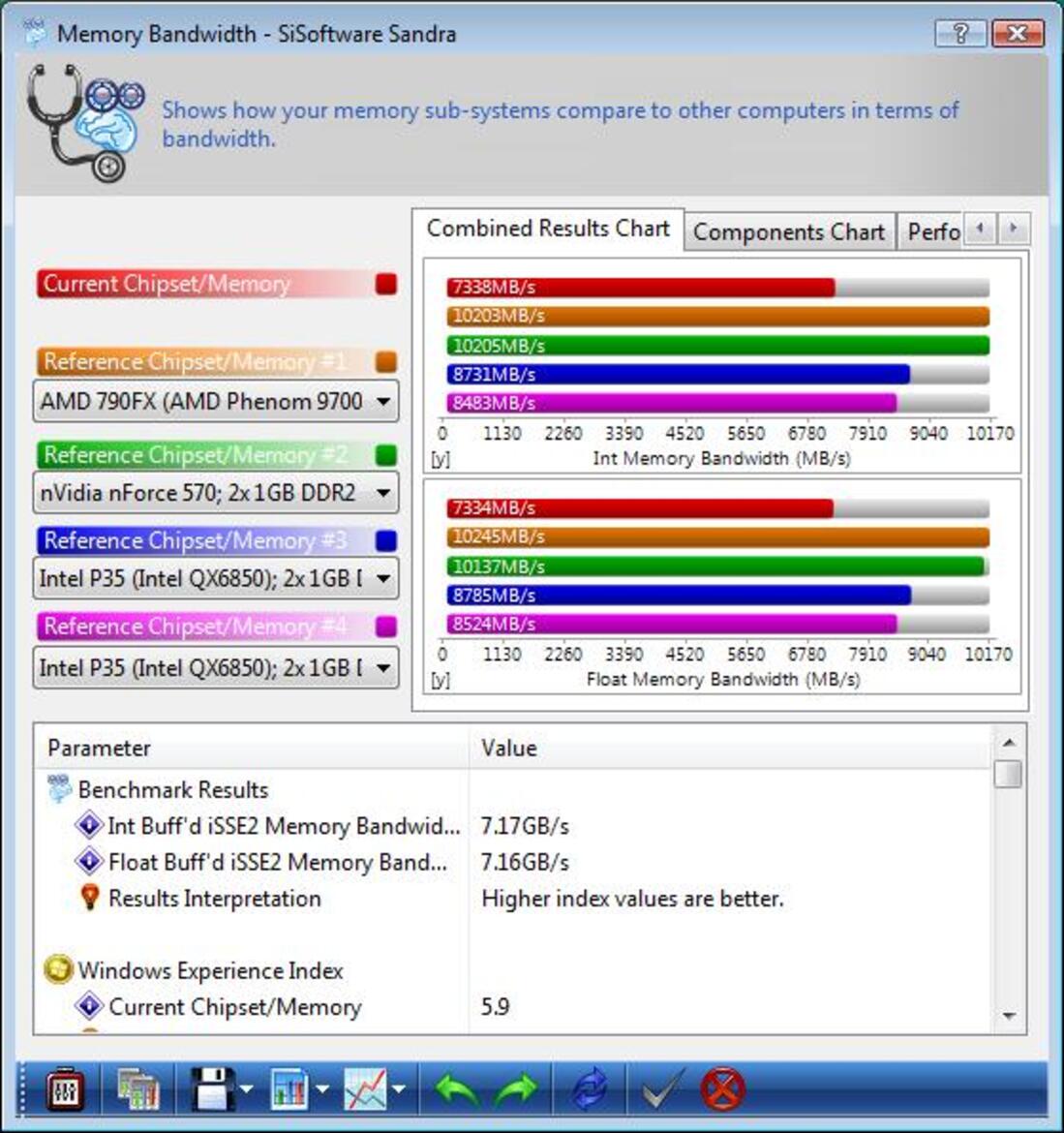
Task: Save results with the floppy disk icon
Action: [212, 1088]
